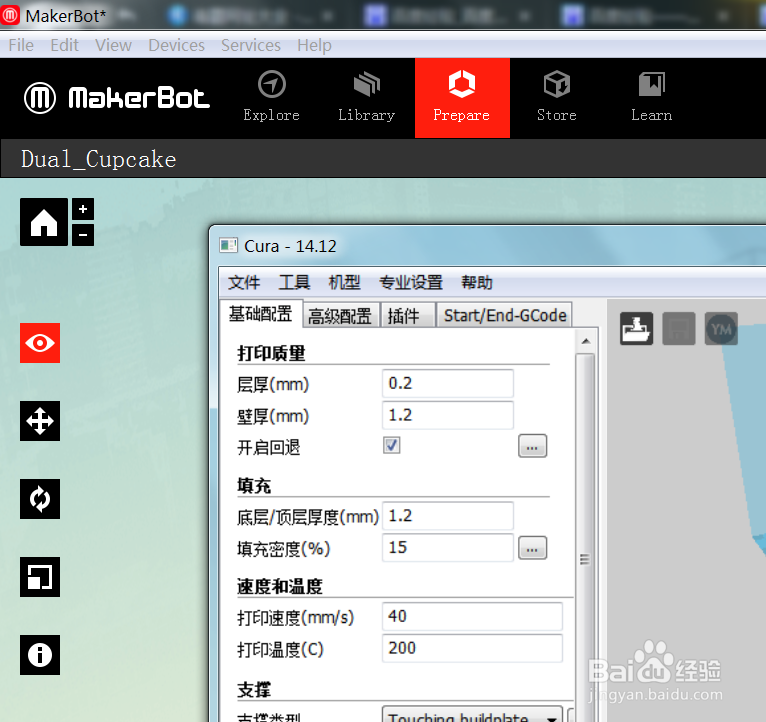Viewport: 766px width, 722px height.
Task: Switch to the 插件 tab
Action: (x=407, y=316)
